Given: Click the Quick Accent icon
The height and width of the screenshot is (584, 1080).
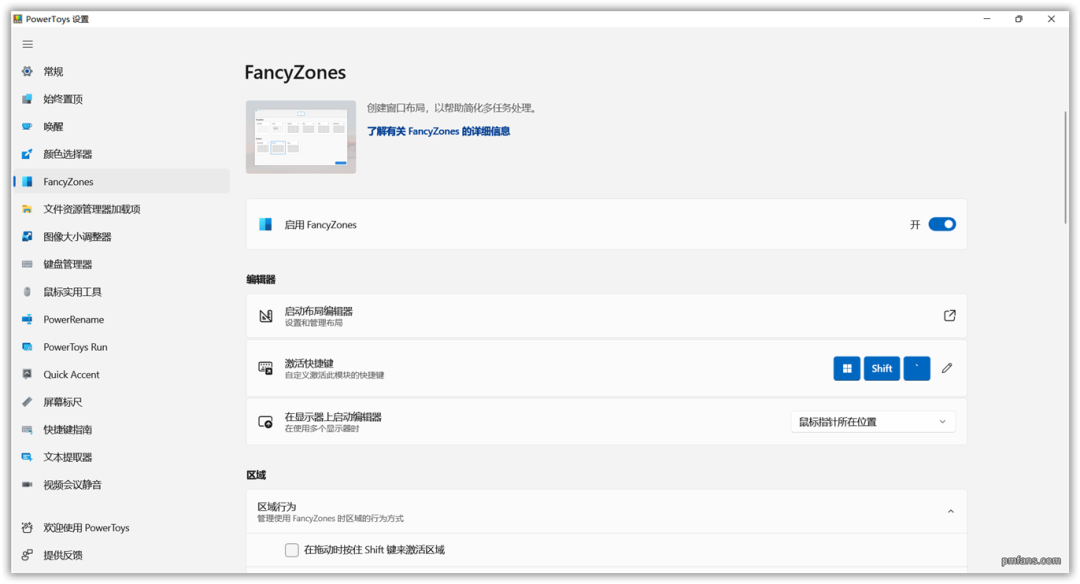Looking at the screenshot, I should [x=27, y=374].
